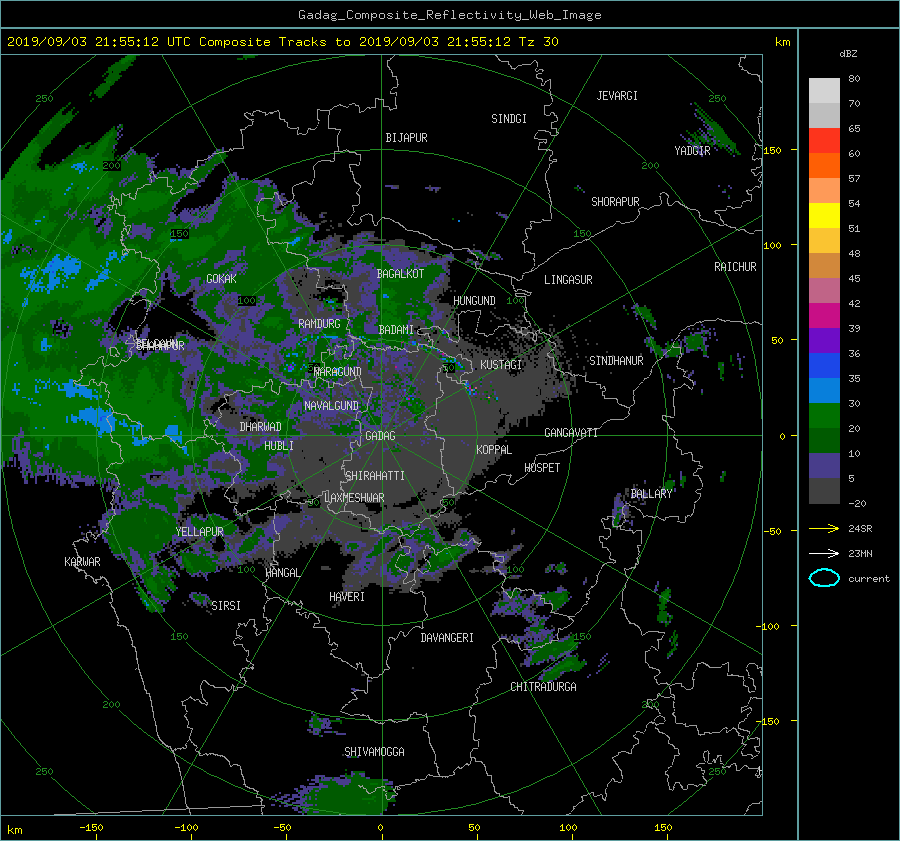Click the SINDHANUR city label

pos(616,361)
